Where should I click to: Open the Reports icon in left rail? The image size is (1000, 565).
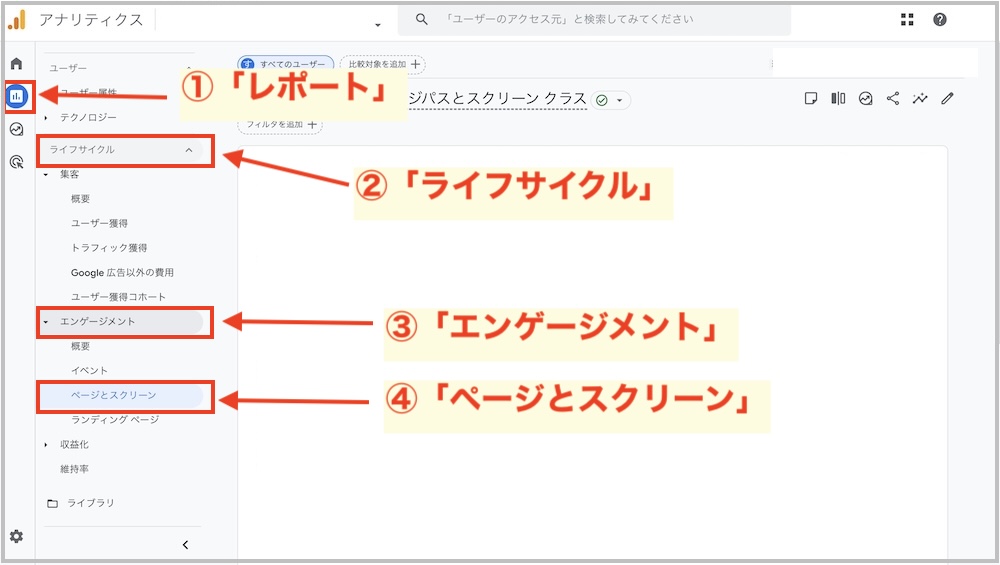16,96
